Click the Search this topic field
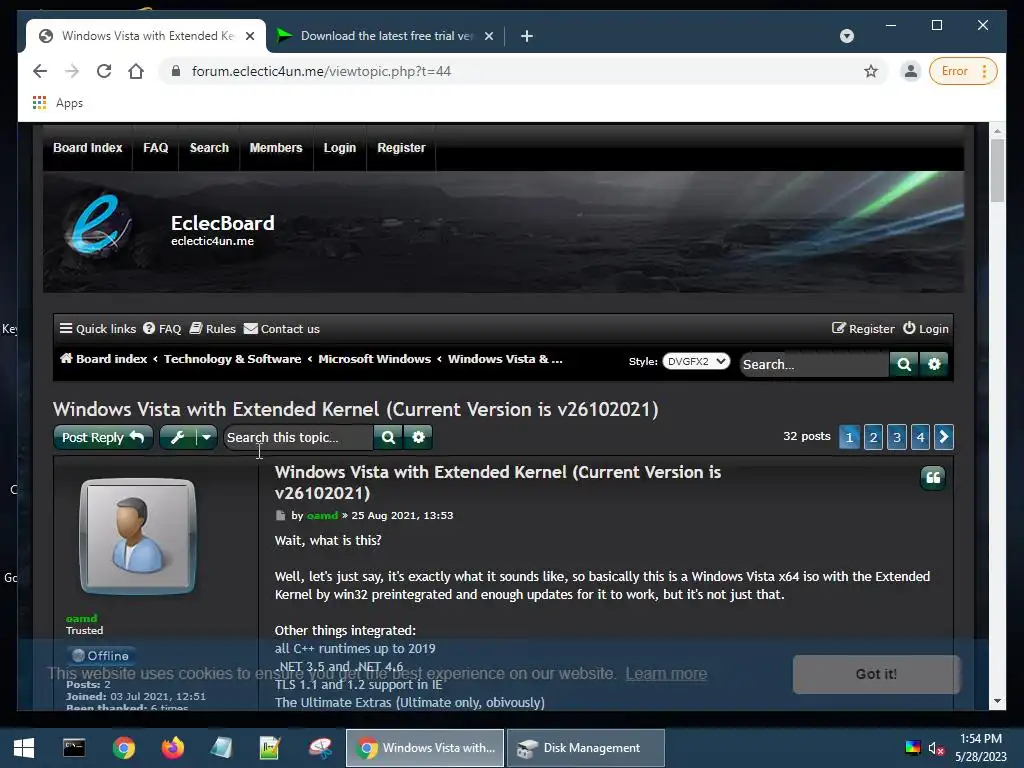 [x=298, y=438]
